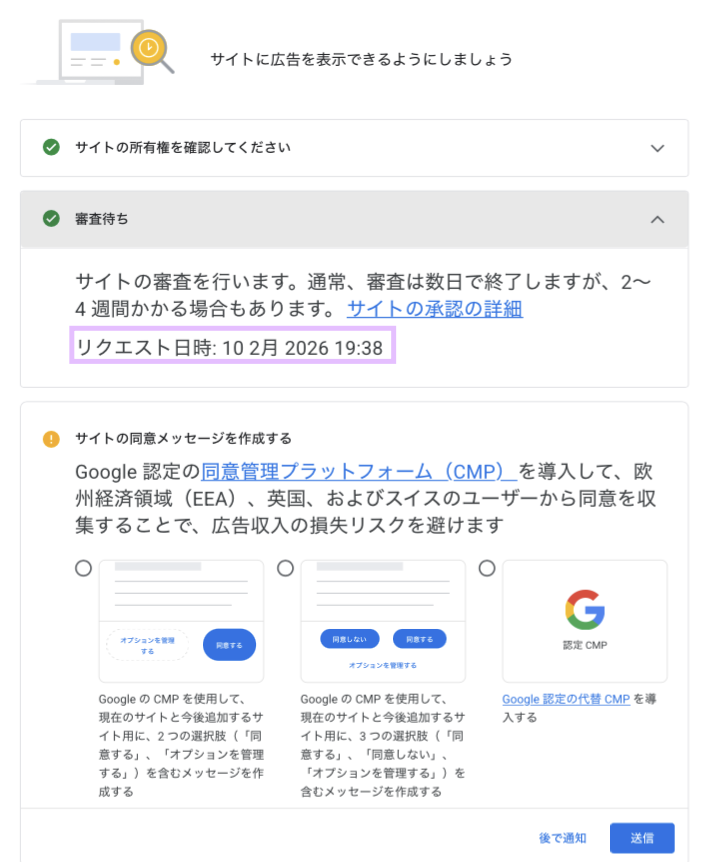
Task: Open the Google 認定の代替 CMP link
Action: tap(566, 699)
